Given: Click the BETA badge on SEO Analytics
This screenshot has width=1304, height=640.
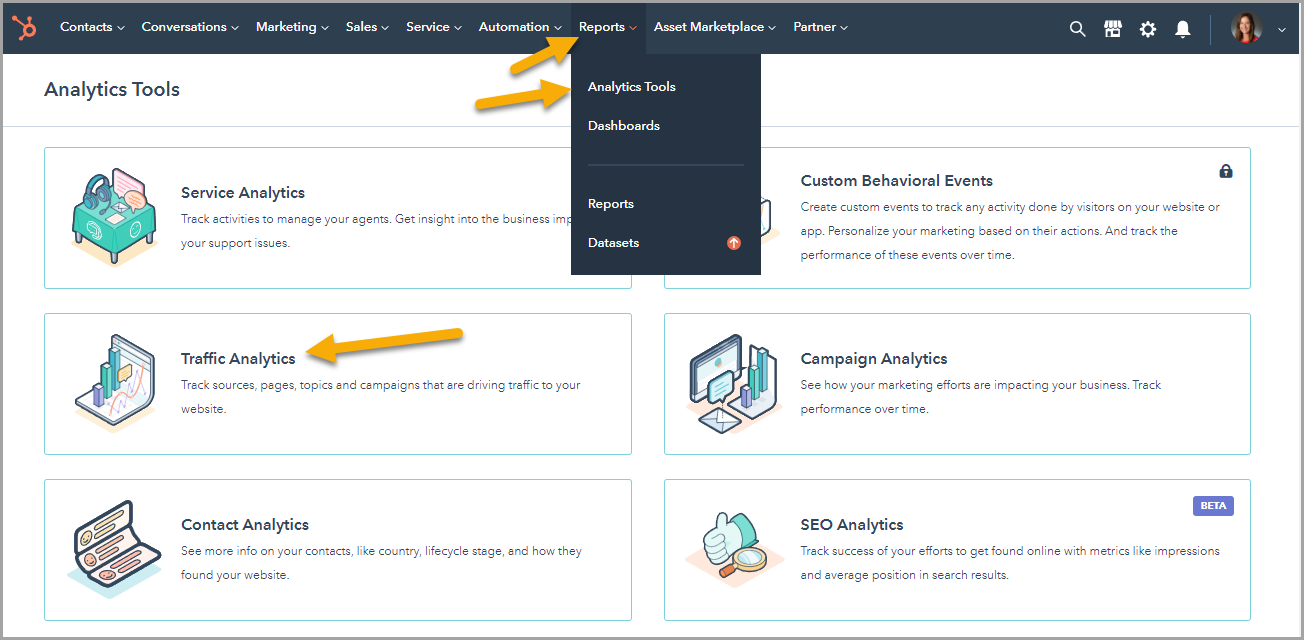Looking at the screenshot, I should pos(1213,506).
